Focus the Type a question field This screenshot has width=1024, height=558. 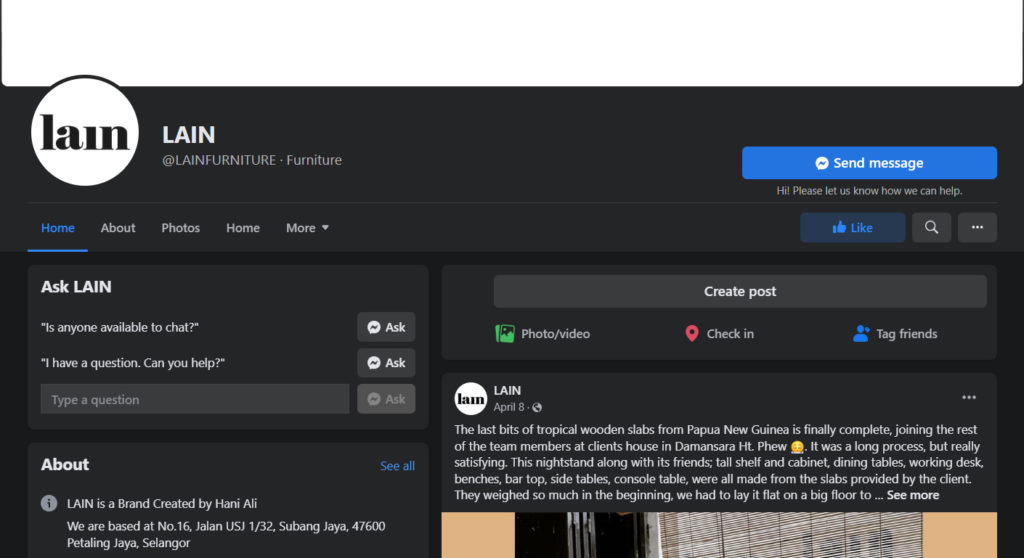pos(195,399)
